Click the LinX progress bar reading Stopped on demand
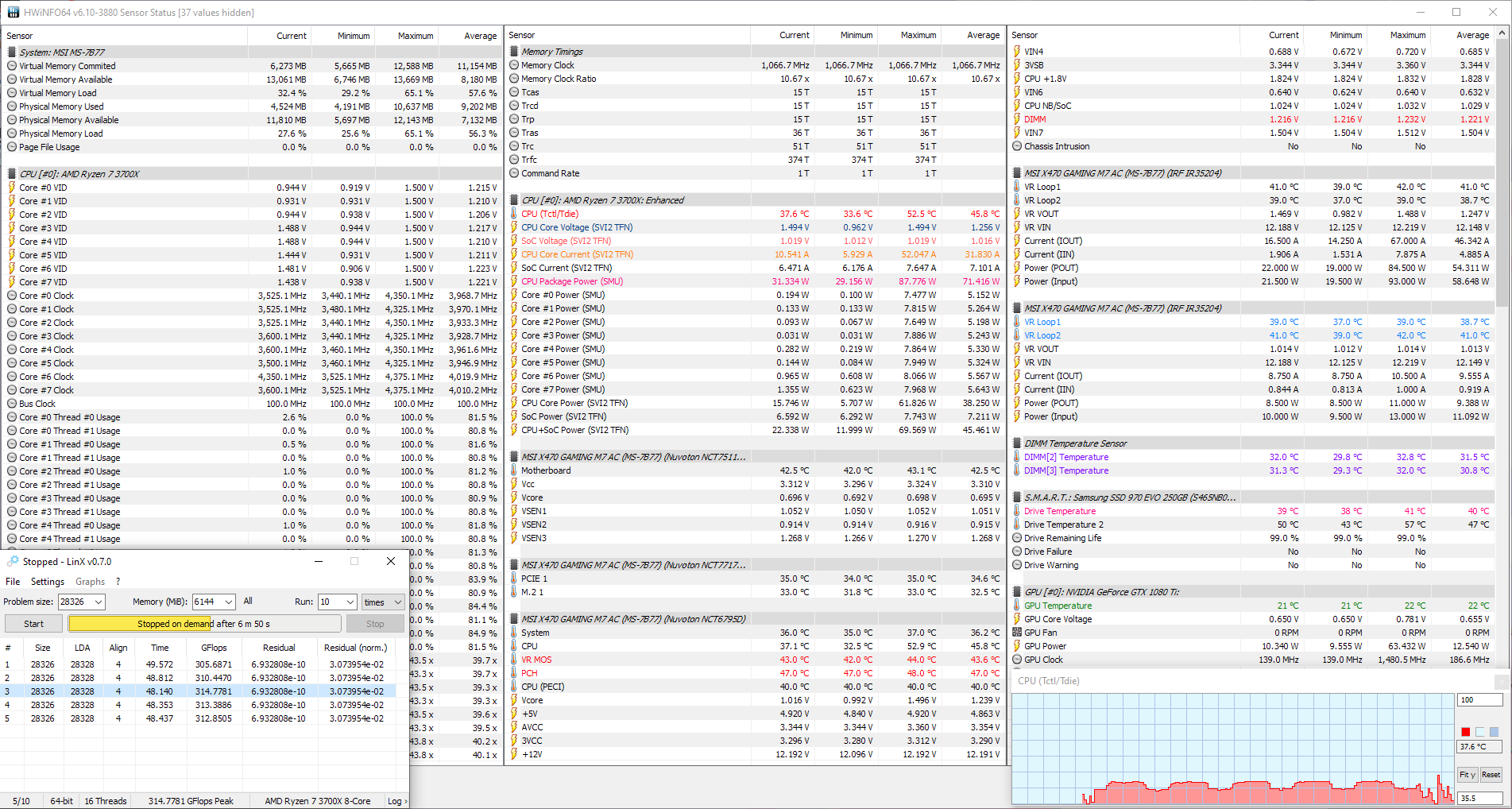 click(205, 624)
